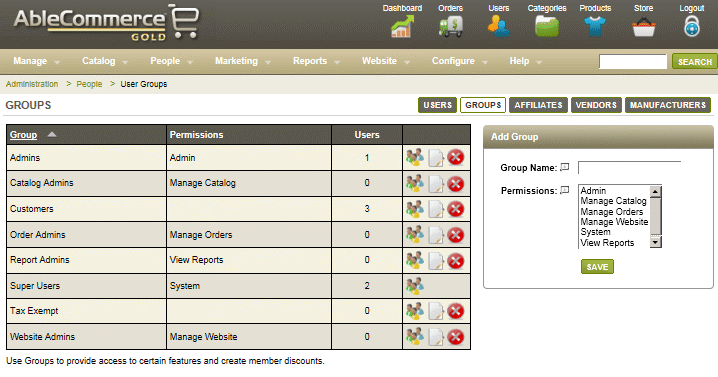Switch to the Groups tab
718x377 pixels.
[x=483, y=105]
